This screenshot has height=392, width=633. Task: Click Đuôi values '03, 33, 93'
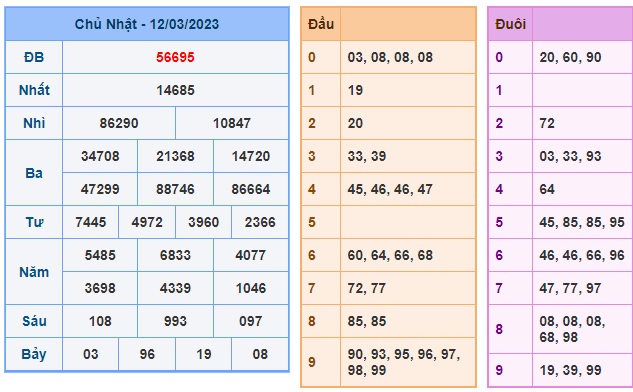click(x=570, y=156)
